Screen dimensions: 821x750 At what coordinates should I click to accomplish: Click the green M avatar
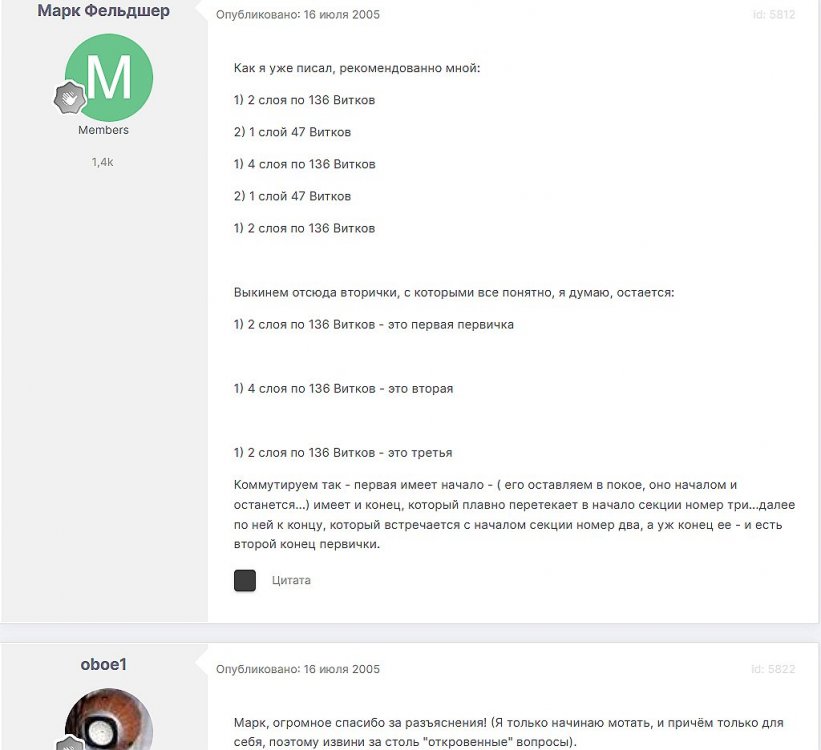coord(109,78)
